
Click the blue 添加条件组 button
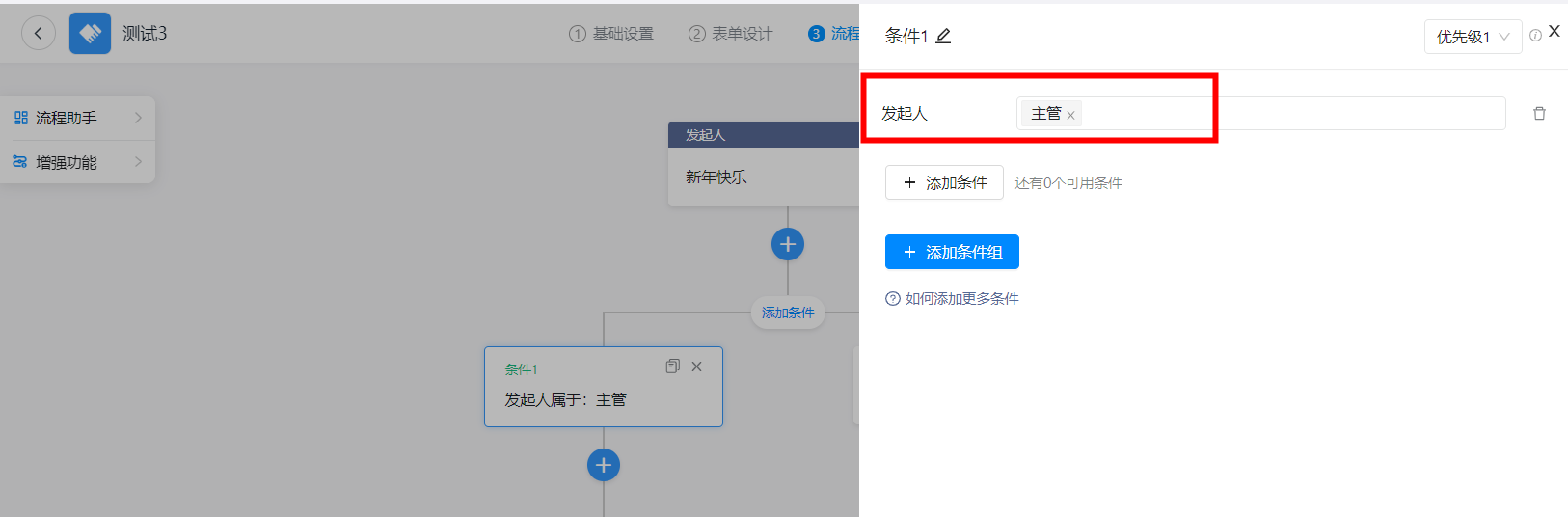click(x=952, y=252)
